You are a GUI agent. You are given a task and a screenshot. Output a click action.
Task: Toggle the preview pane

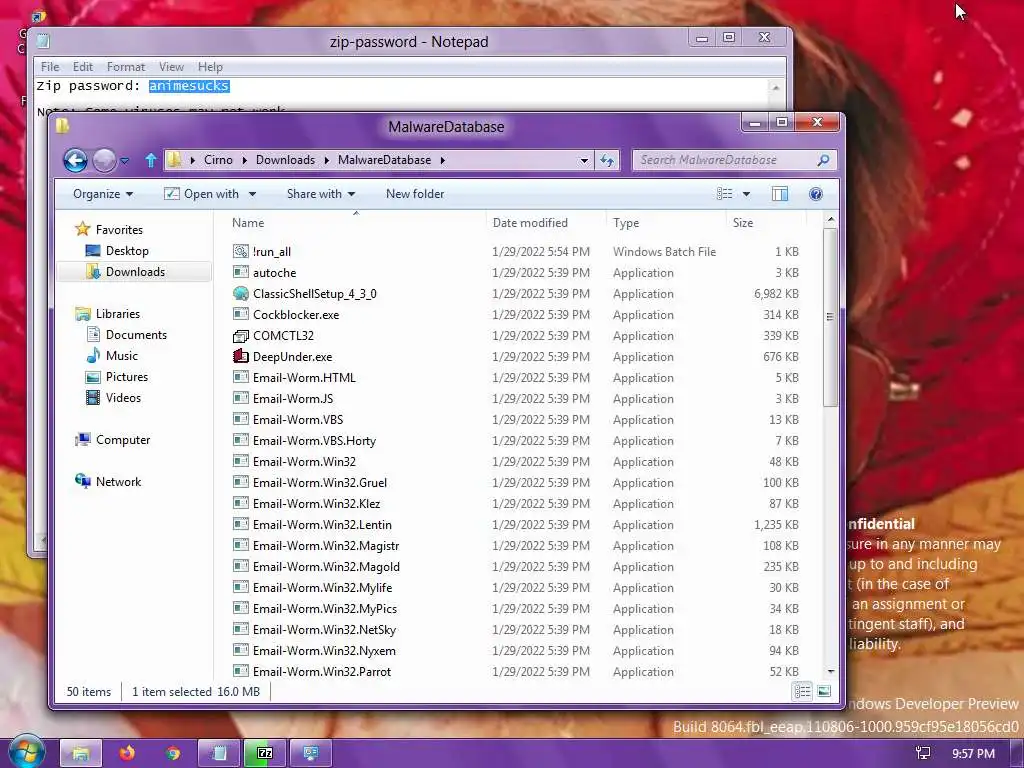(x=780, y=194)
